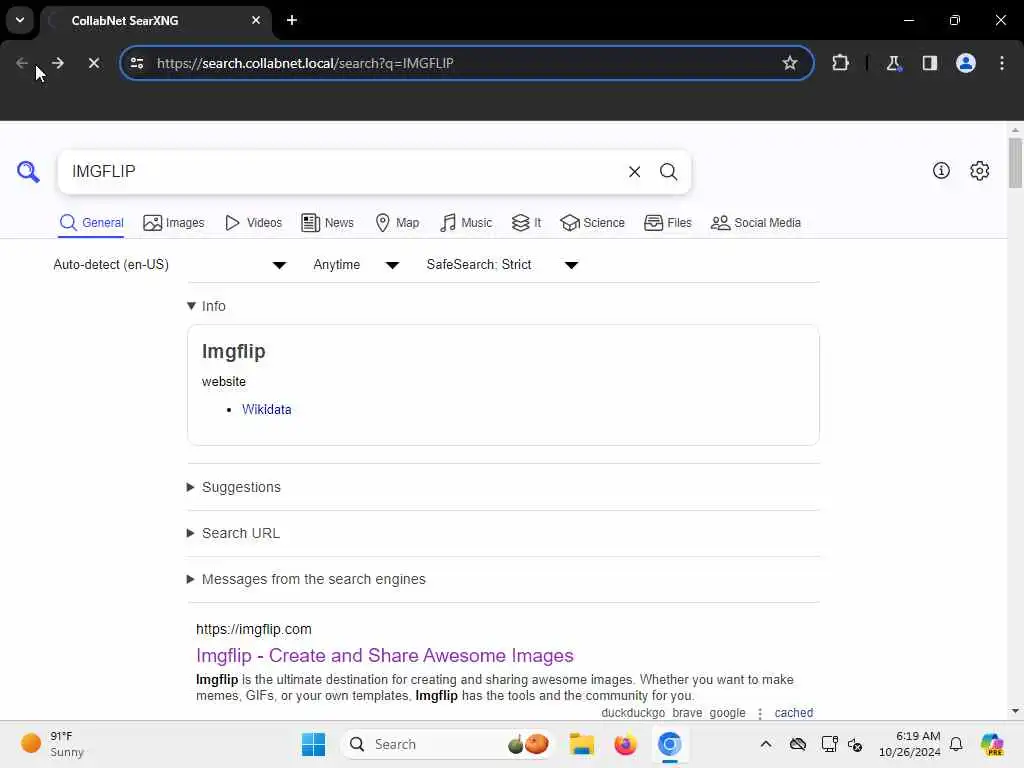Bookmark this page with star icon

(790, 63)
